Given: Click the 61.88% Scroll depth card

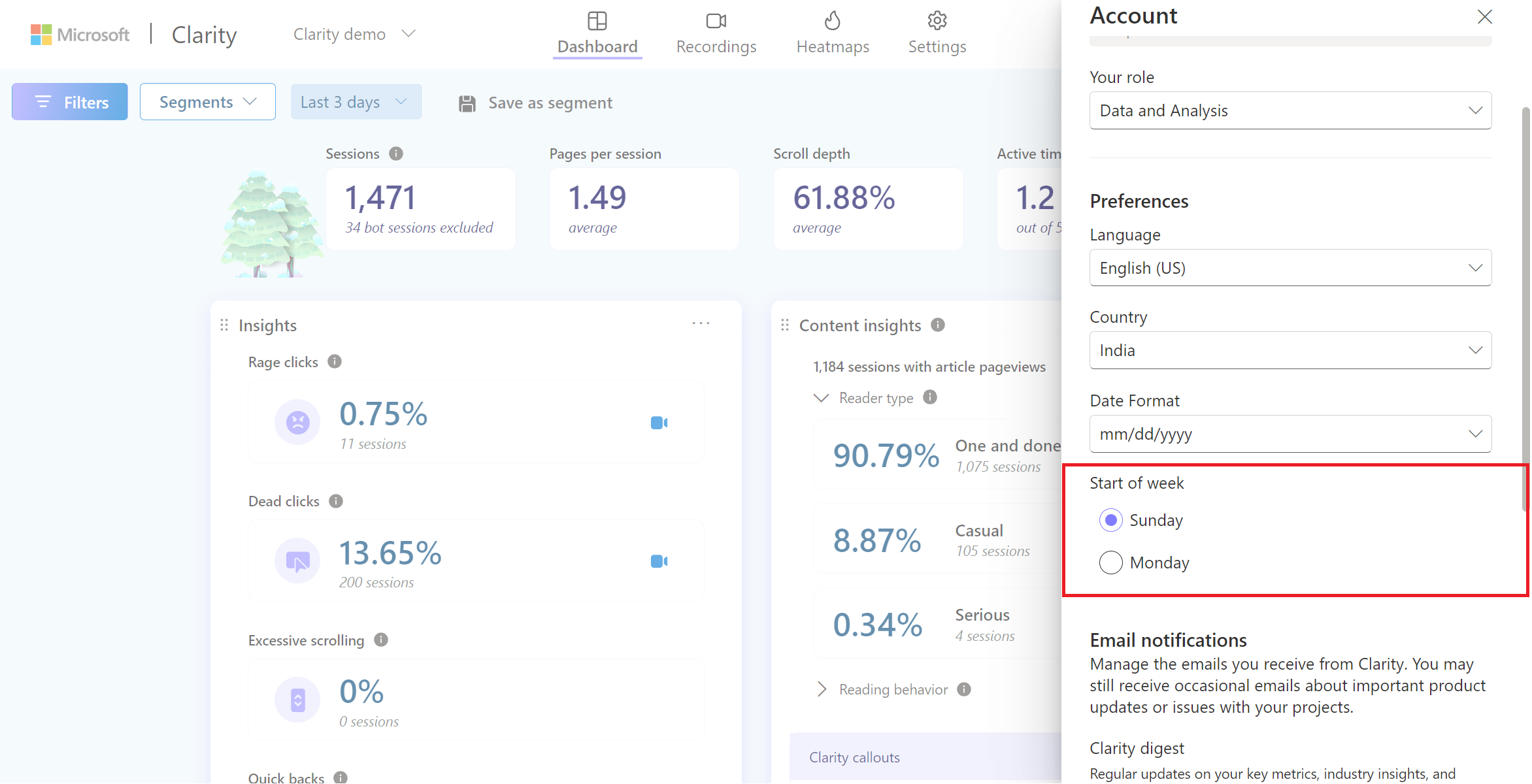Looking at the screenshot, I should (x=868, y=209).
